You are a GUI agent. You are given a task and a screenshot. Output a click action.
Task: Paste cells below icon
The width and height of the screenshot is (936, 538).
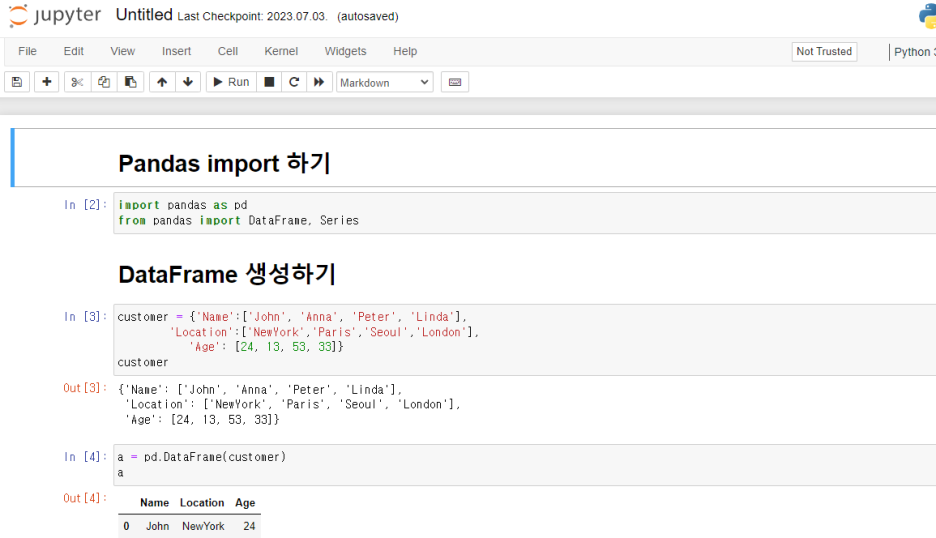click(x=130, y=82)
